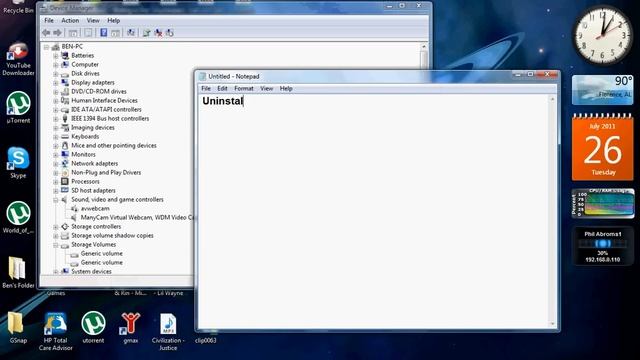The height and width of the screenshot is (360, 640).
Task: Expand the Batteries category
Action: pyautogui.click(x=56, y=56)
